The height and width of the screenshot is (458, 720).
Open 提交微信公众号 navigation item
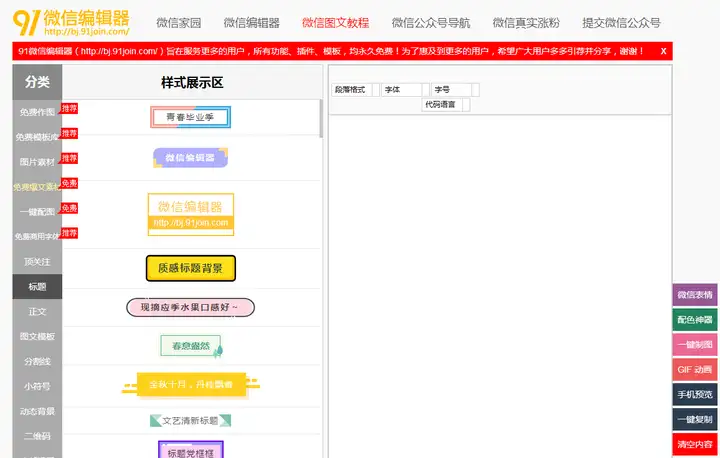click(621, 23)
